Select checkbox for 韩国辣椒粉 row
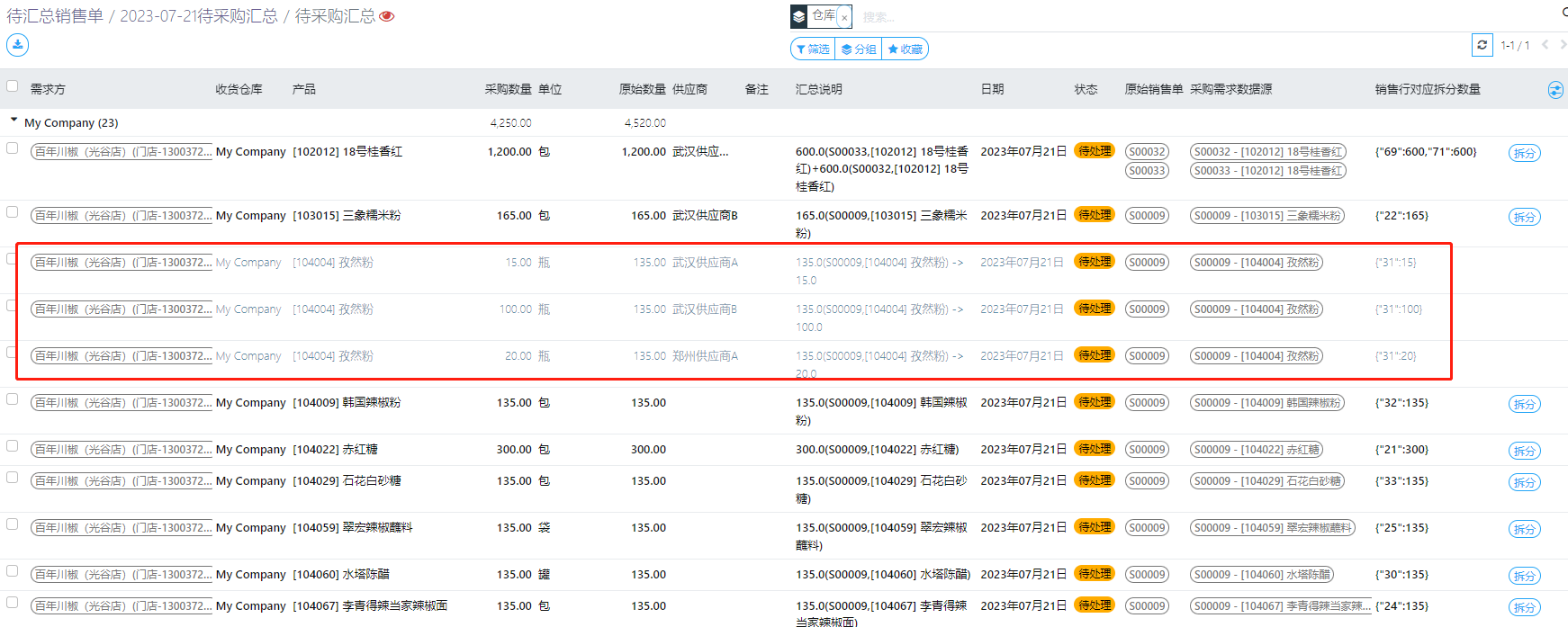This screenshot has width=1568, height=627. (x=13, y=399)
